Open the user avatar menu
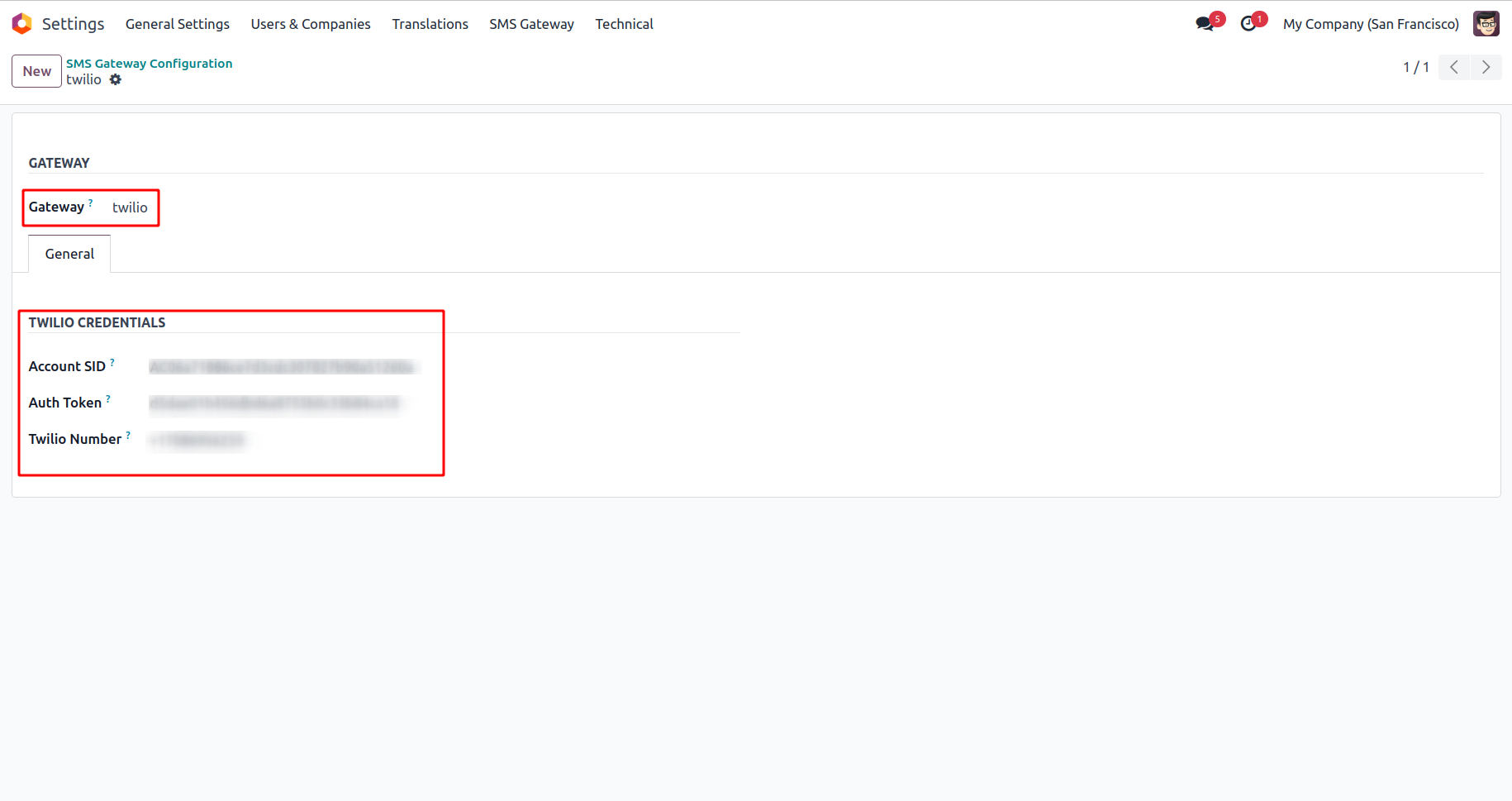The image size is (1512, 801). (1486, 24)
